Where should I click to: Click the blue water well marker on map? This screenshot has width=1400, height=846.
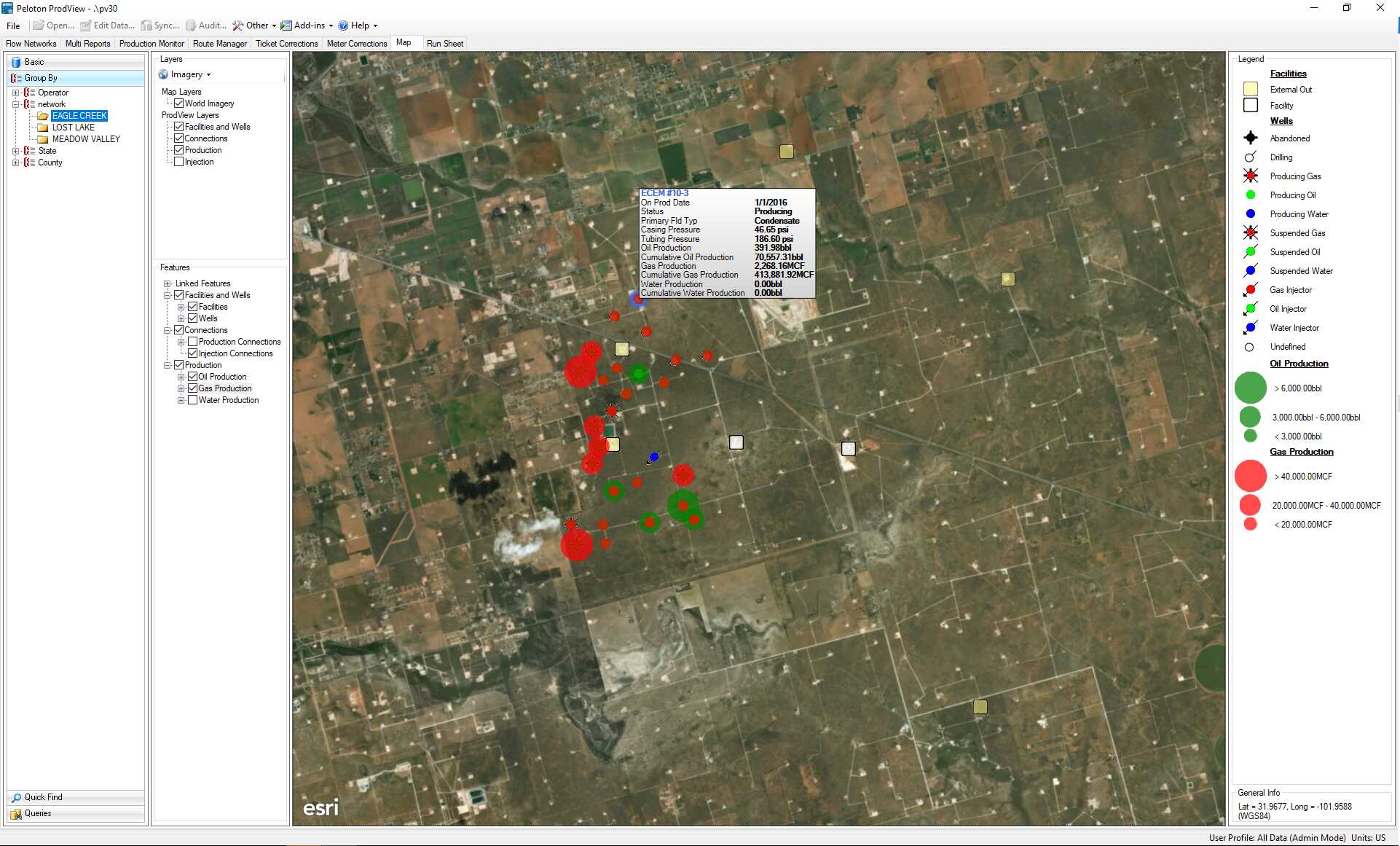(653, 457)
